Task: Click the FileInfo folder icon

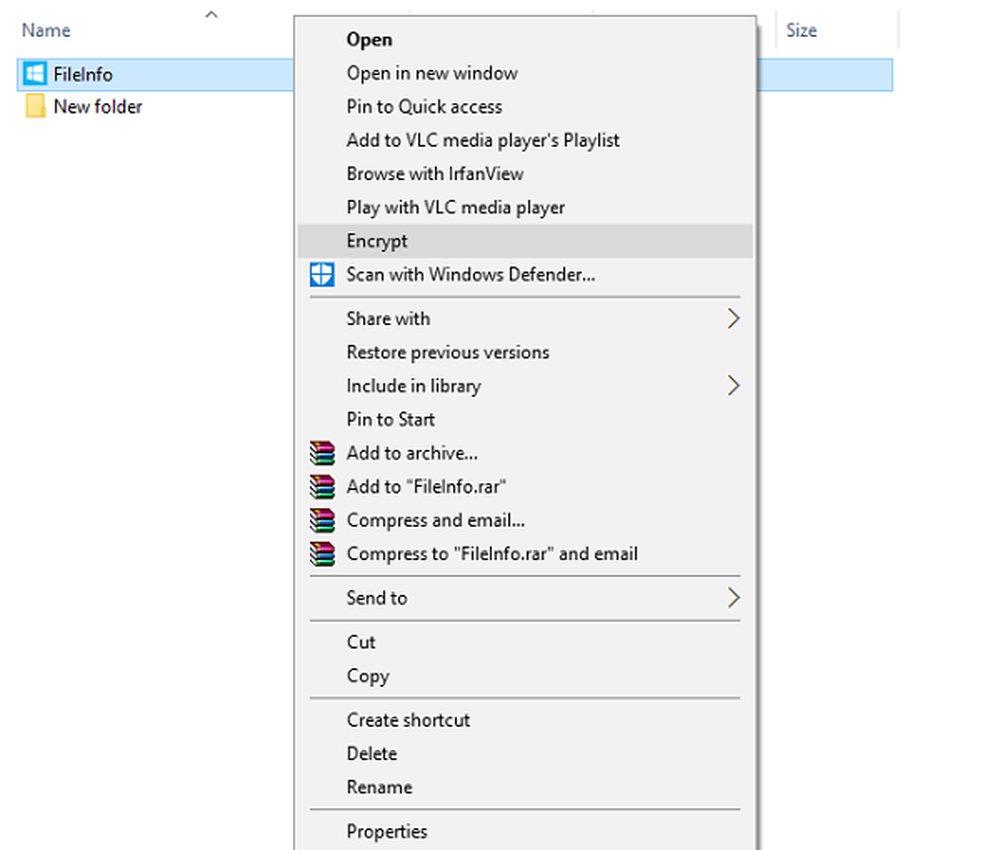Action: (35, 74)
